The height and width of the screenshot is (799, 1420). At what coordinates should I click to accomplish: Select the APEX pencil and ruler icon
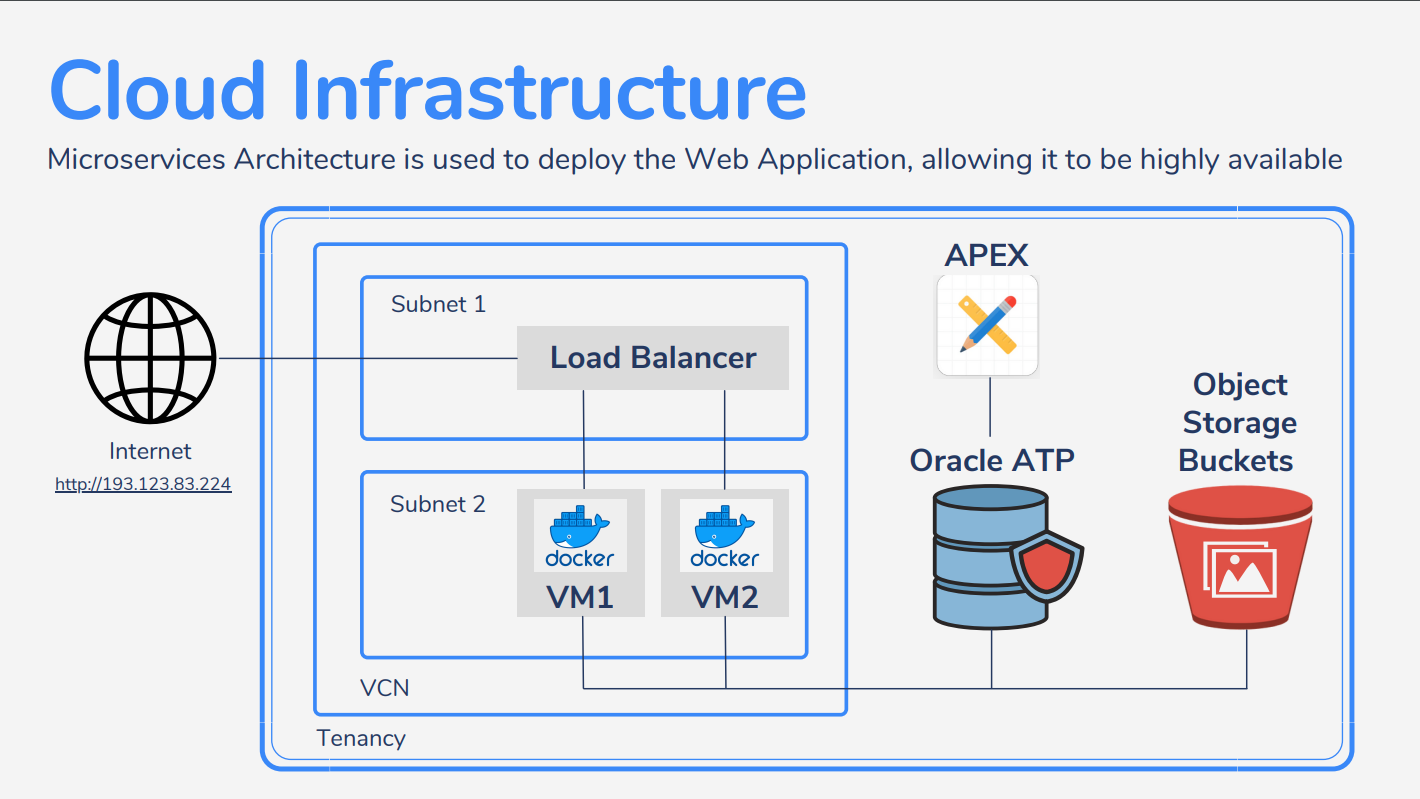click(x=987, y=325)
